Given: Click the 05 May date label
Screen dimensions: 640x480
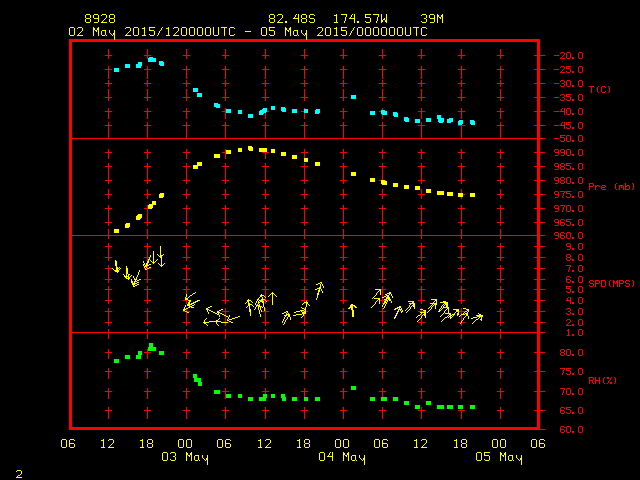Looking at the screenshot, I should tap(498, 458).
